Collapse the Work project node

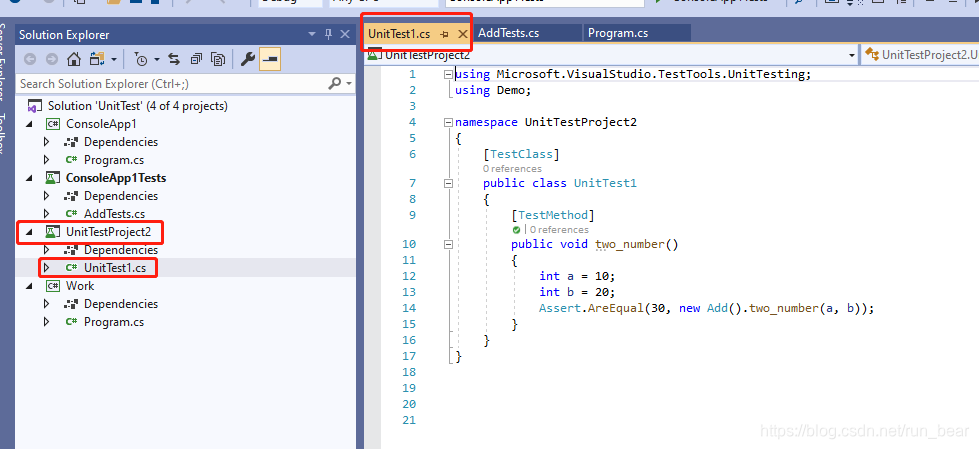pos(29,286)
